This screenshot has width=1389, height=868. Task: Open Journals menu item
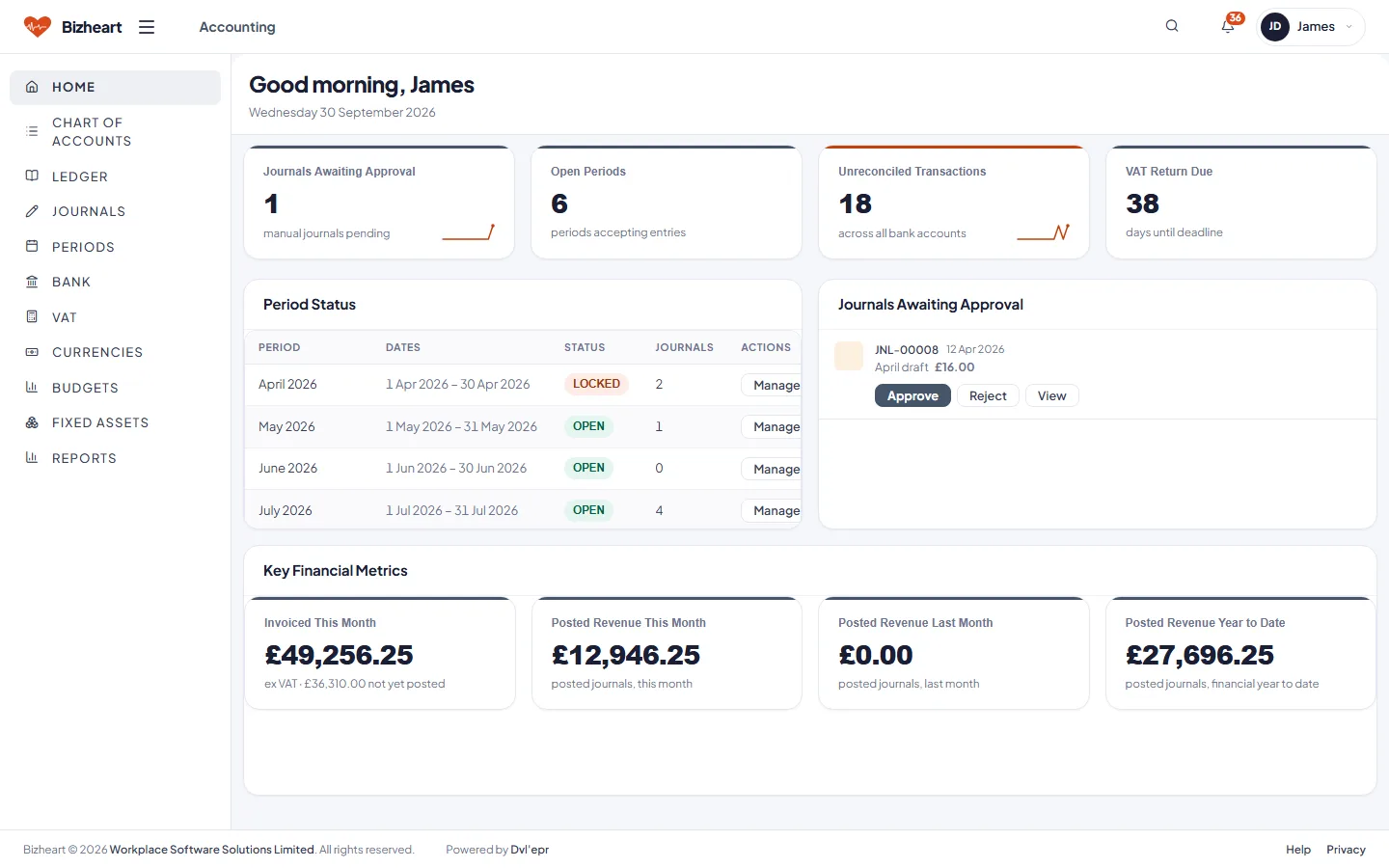[115, 211]
